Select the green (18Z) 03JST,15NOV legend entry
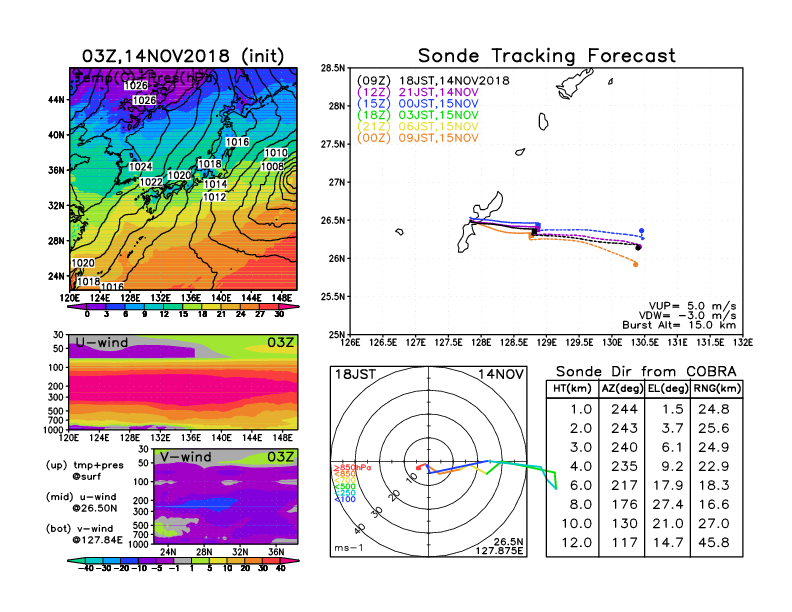Image resolution: width=792 pixels, height=612 pixels. coord(417,115)
